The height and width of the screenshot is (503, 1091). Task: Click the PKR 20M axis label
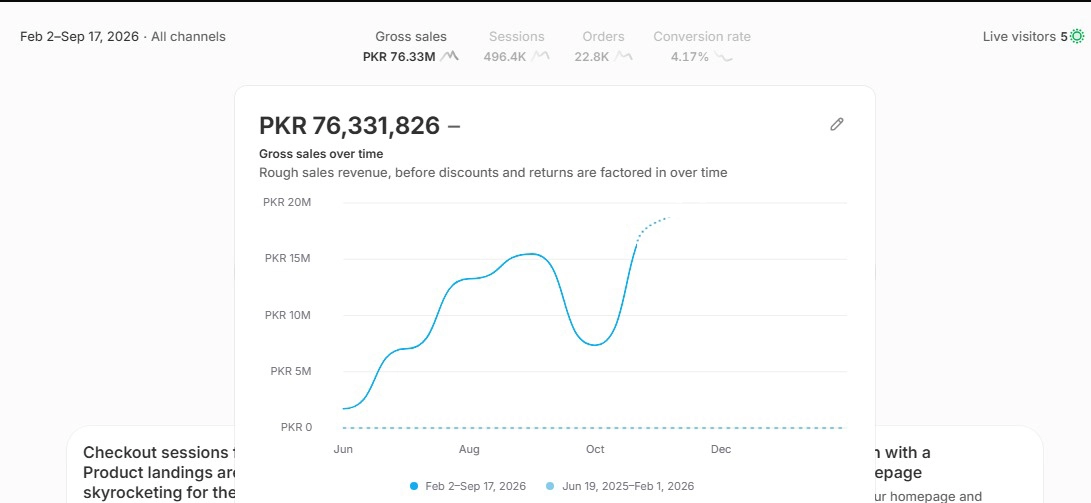[287, 202]
